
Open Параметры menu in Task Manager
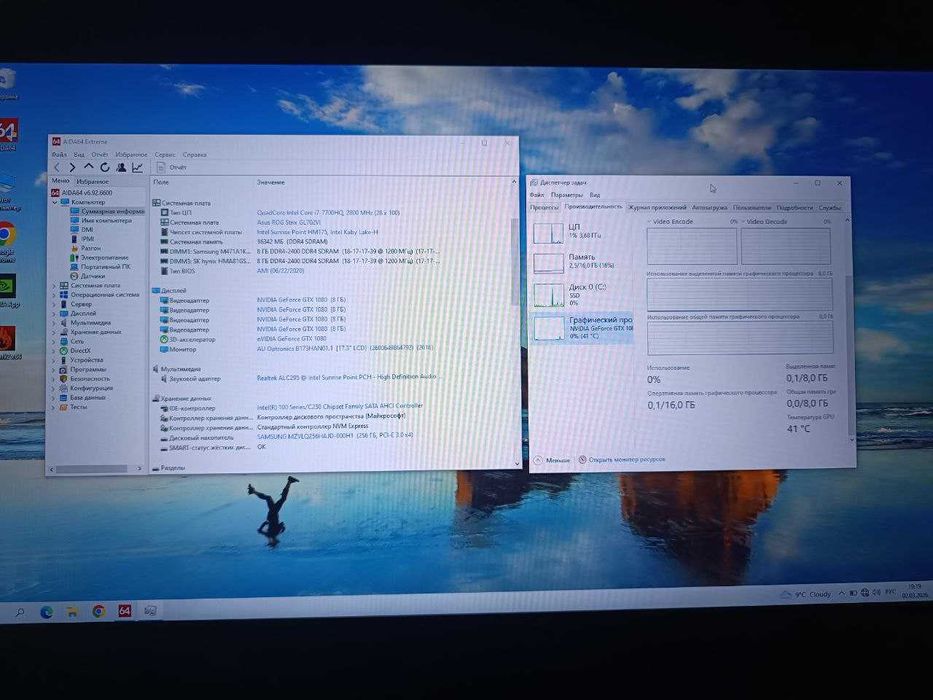pyautogui.click(x=566, y=195)
